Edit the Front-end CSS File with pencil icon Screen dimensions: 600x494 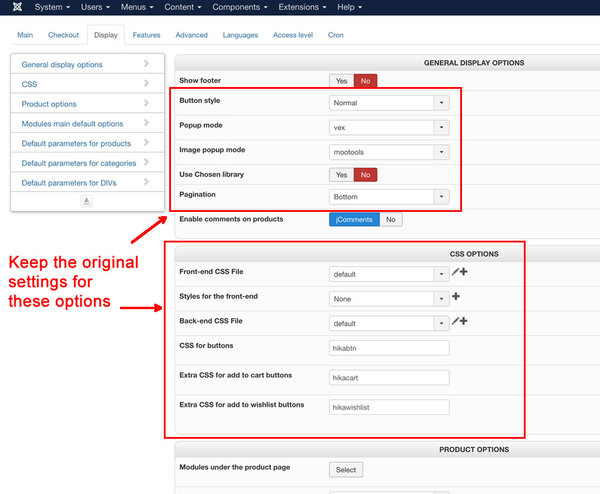tap(455, 272)
